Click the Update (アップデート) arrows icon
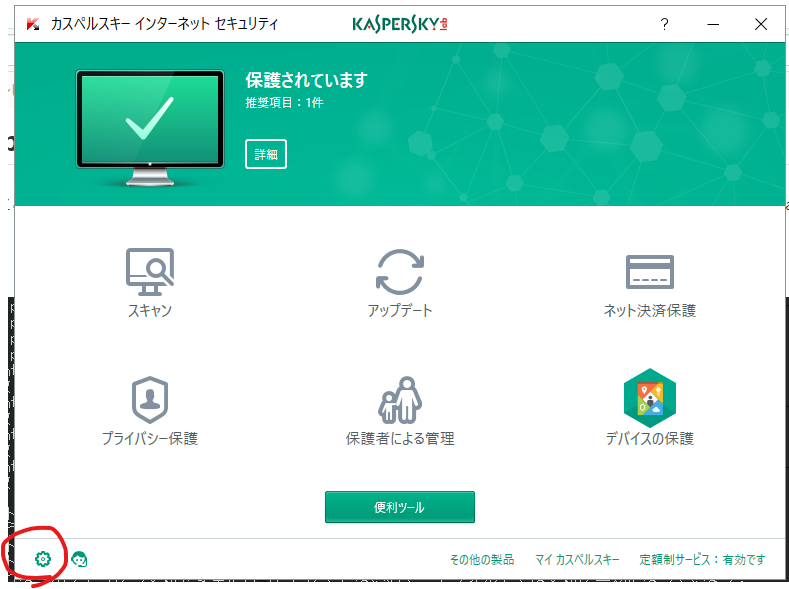The height and width of the screenshot is (589, 789). coord(400,272)
